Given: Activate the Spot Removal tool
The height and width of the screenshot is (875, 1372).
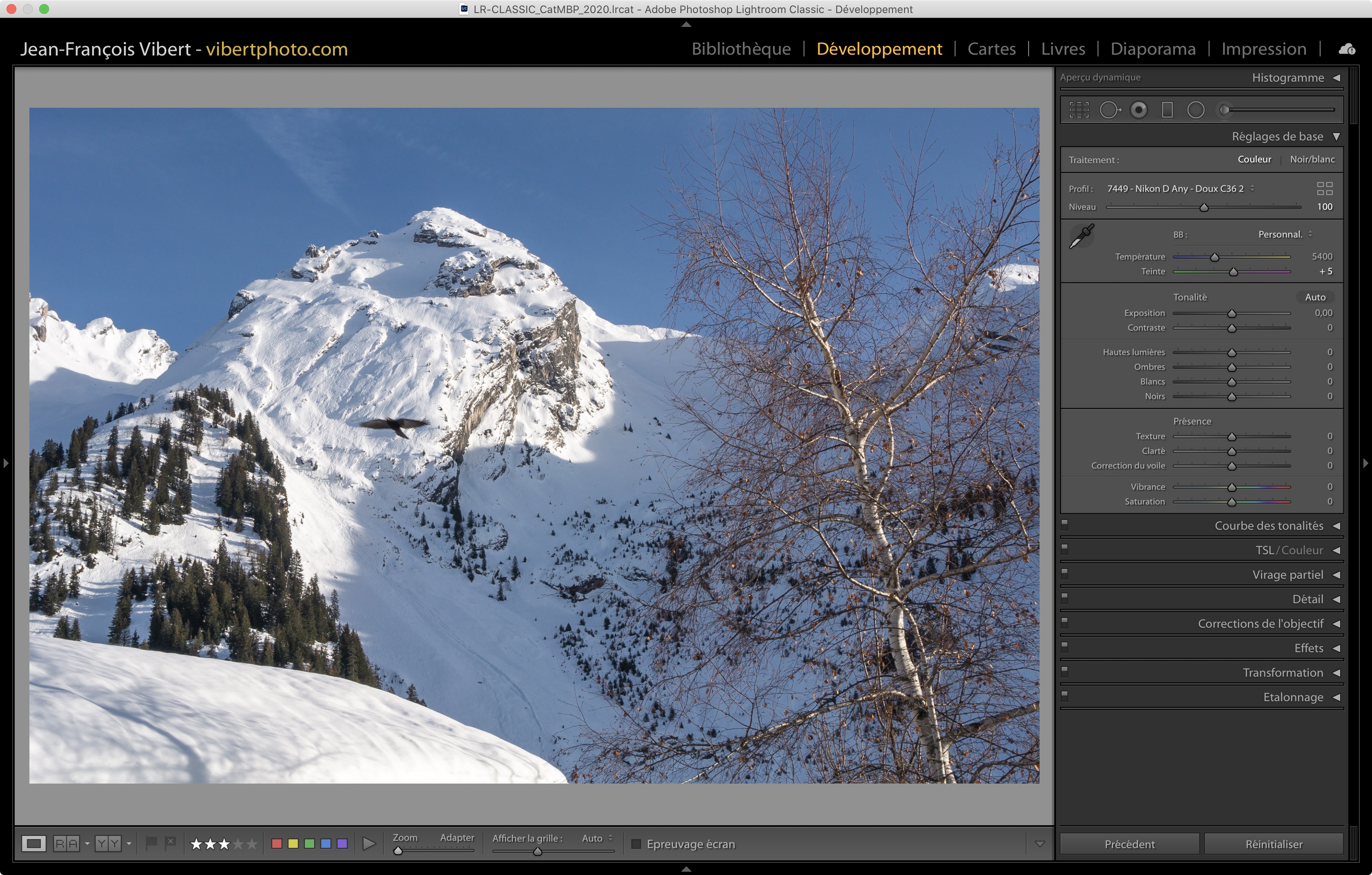Looking at the screenshot, I should 1109,110.
